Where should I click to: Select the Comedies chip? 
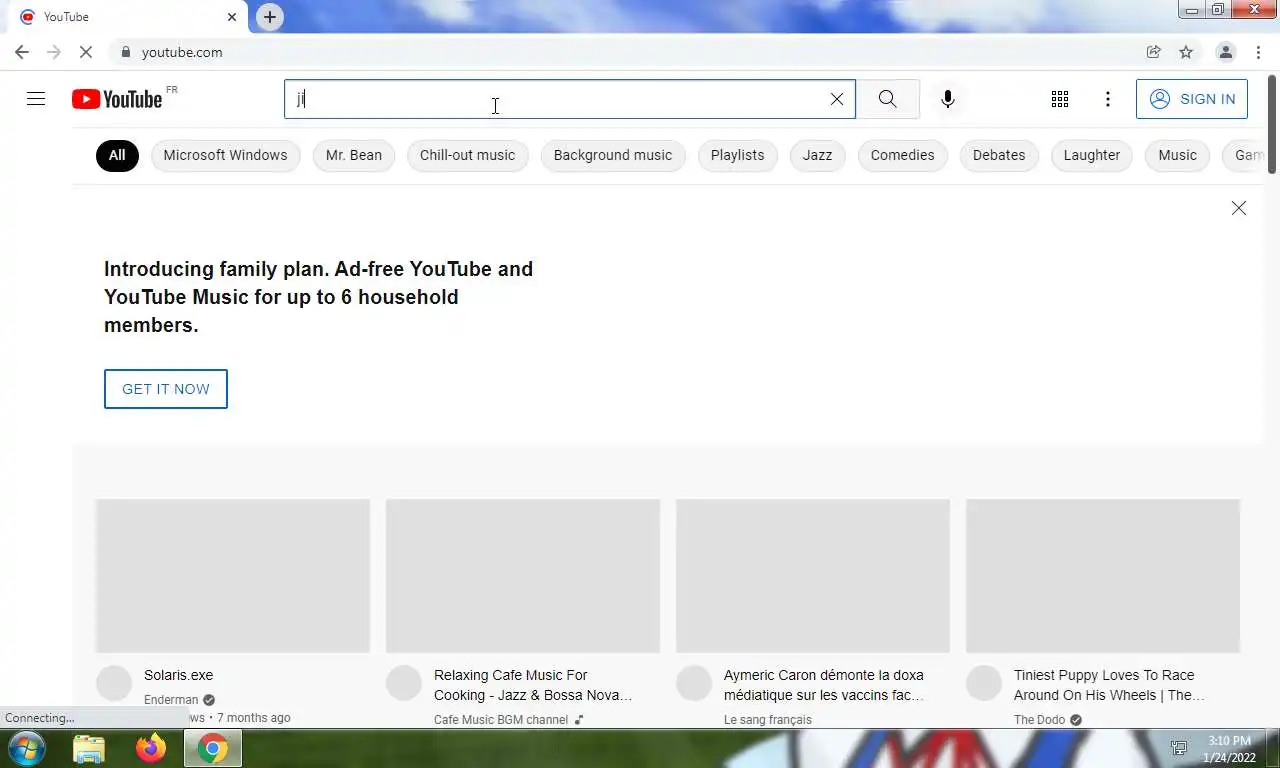902,155
